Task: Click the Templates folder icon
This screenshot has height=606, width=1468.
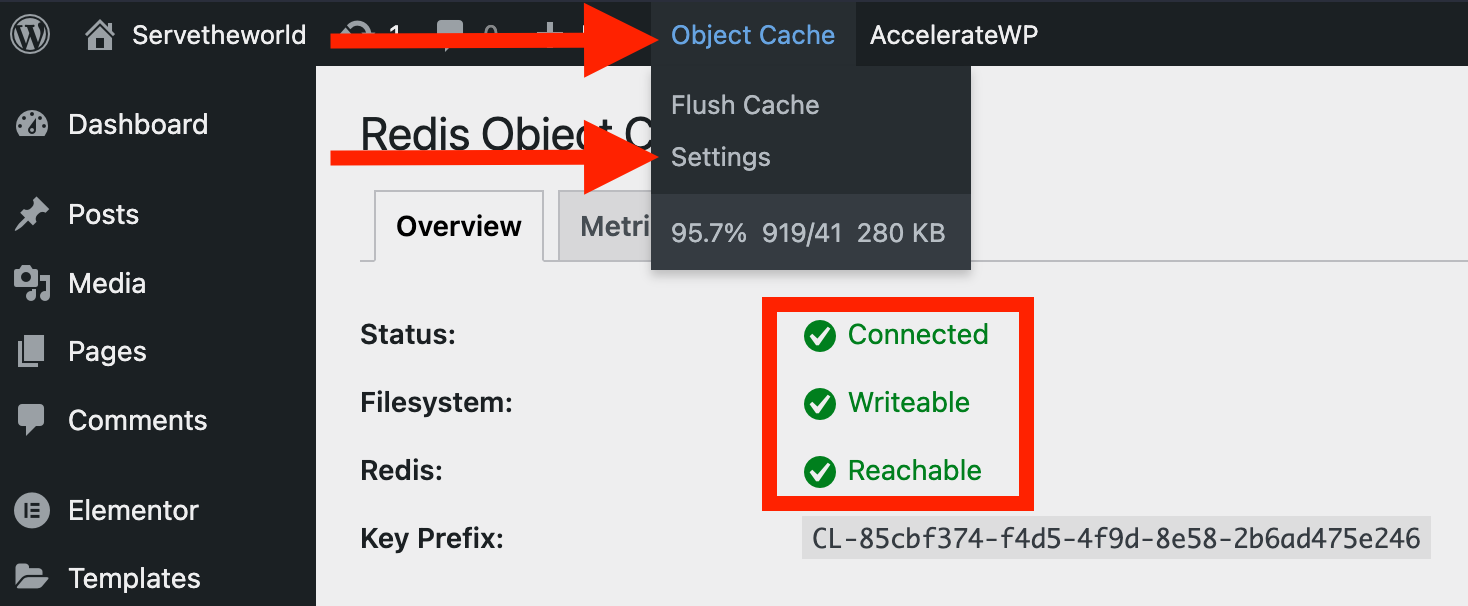Action: tap(32, 578)
